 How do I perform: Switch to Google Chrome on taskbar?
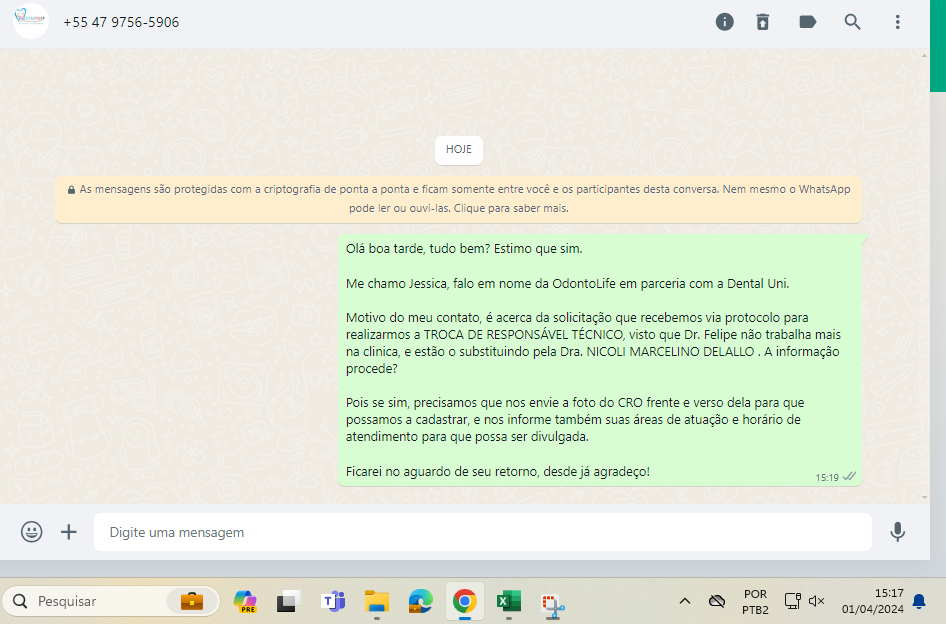(x=465, y=601)
